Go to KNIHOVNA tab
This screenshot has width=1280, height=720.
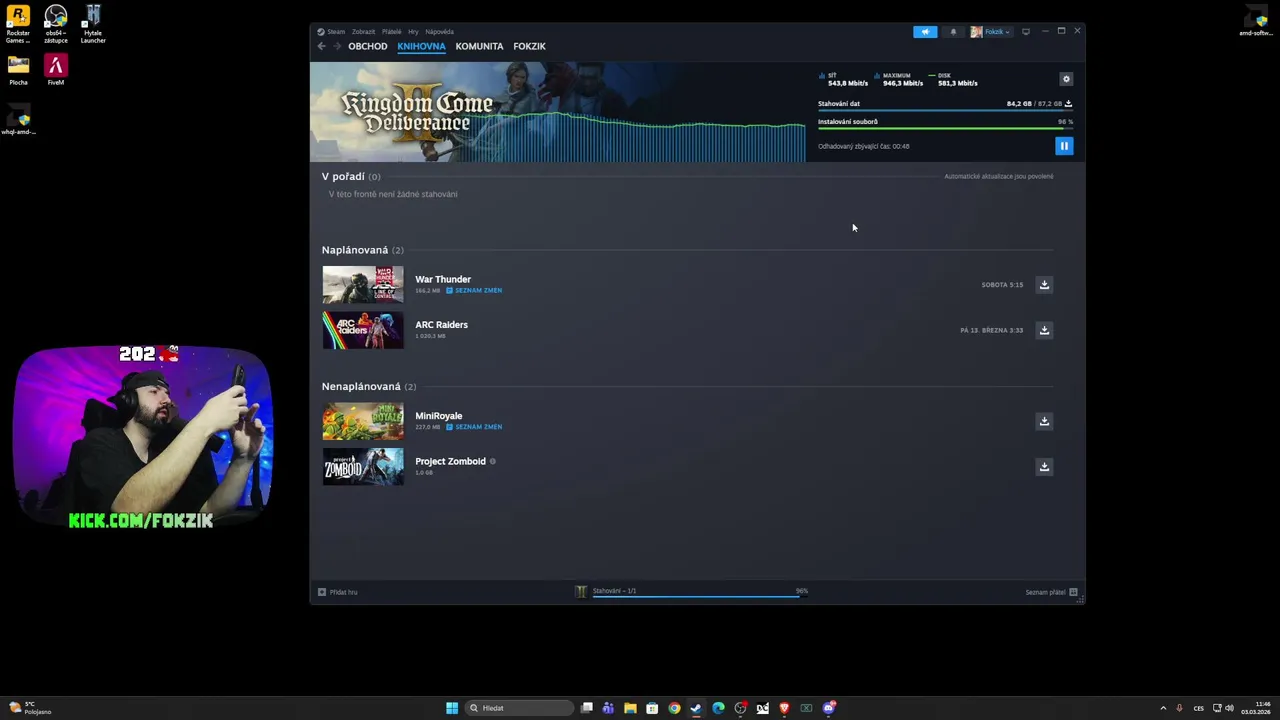421,46
